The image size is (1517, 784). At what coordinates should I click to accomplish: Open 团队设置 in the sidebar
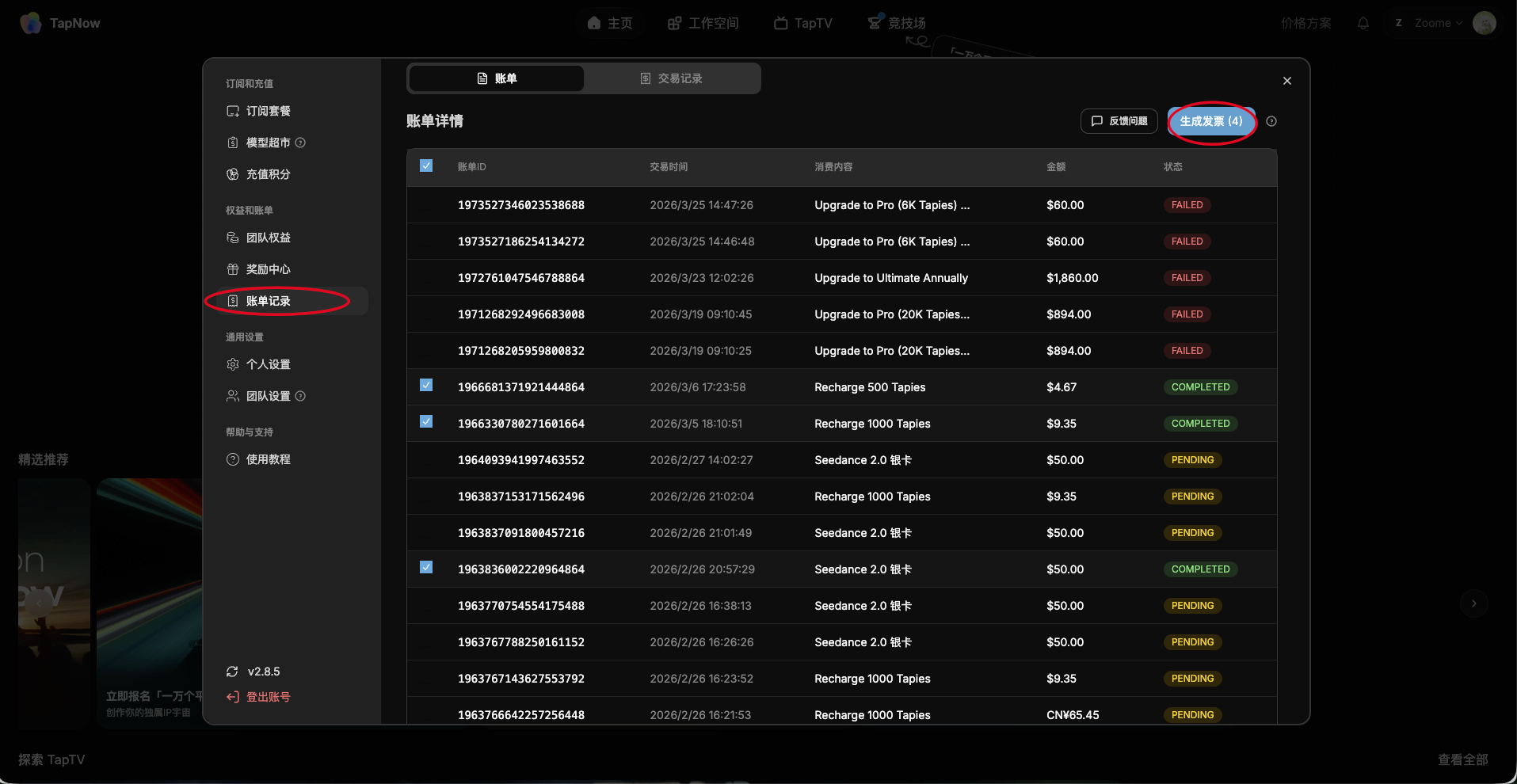(x=292, y=396)
